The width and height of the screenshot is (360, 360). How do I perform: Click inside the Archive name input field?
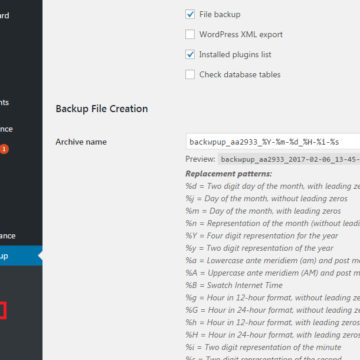point(273,141)
